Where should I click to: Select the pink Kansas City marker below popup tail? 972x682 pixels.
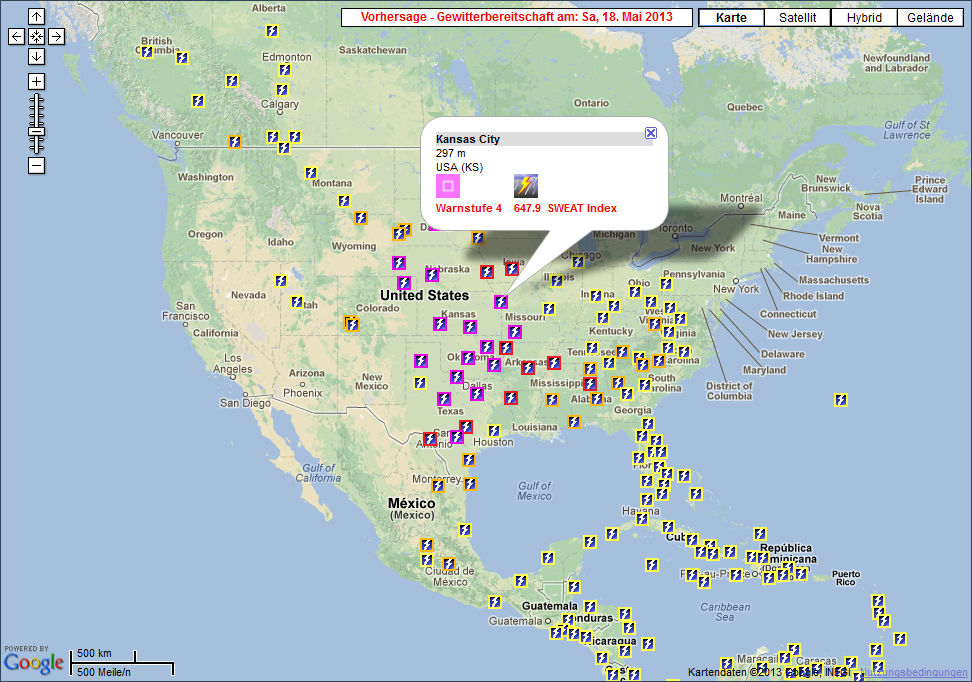(x=501, y=302)
